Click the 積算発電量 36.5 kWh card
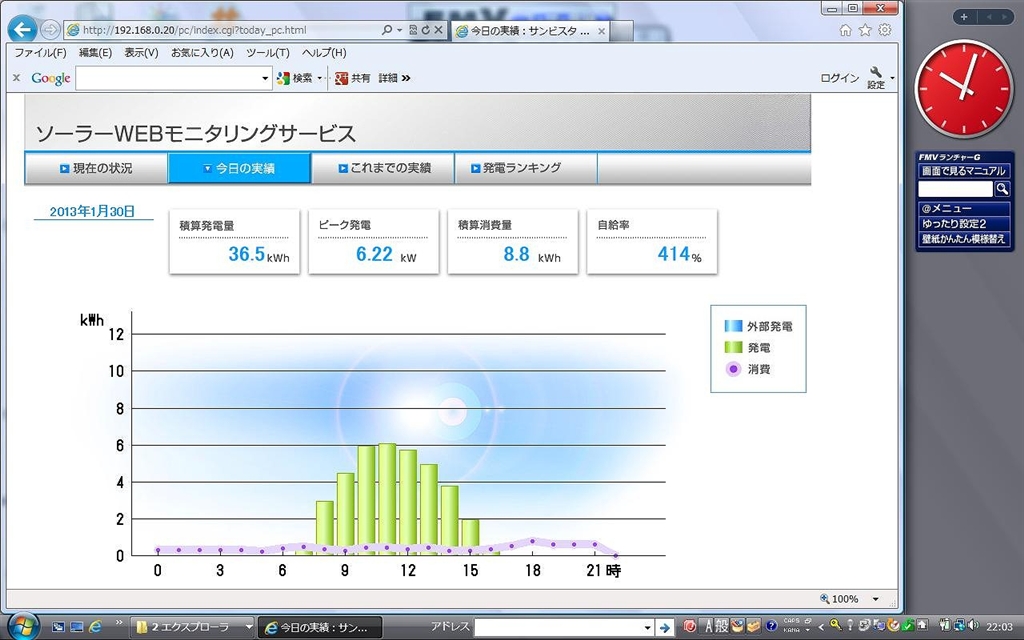This screenshot has height=640, width=1024. pos(234,242)
